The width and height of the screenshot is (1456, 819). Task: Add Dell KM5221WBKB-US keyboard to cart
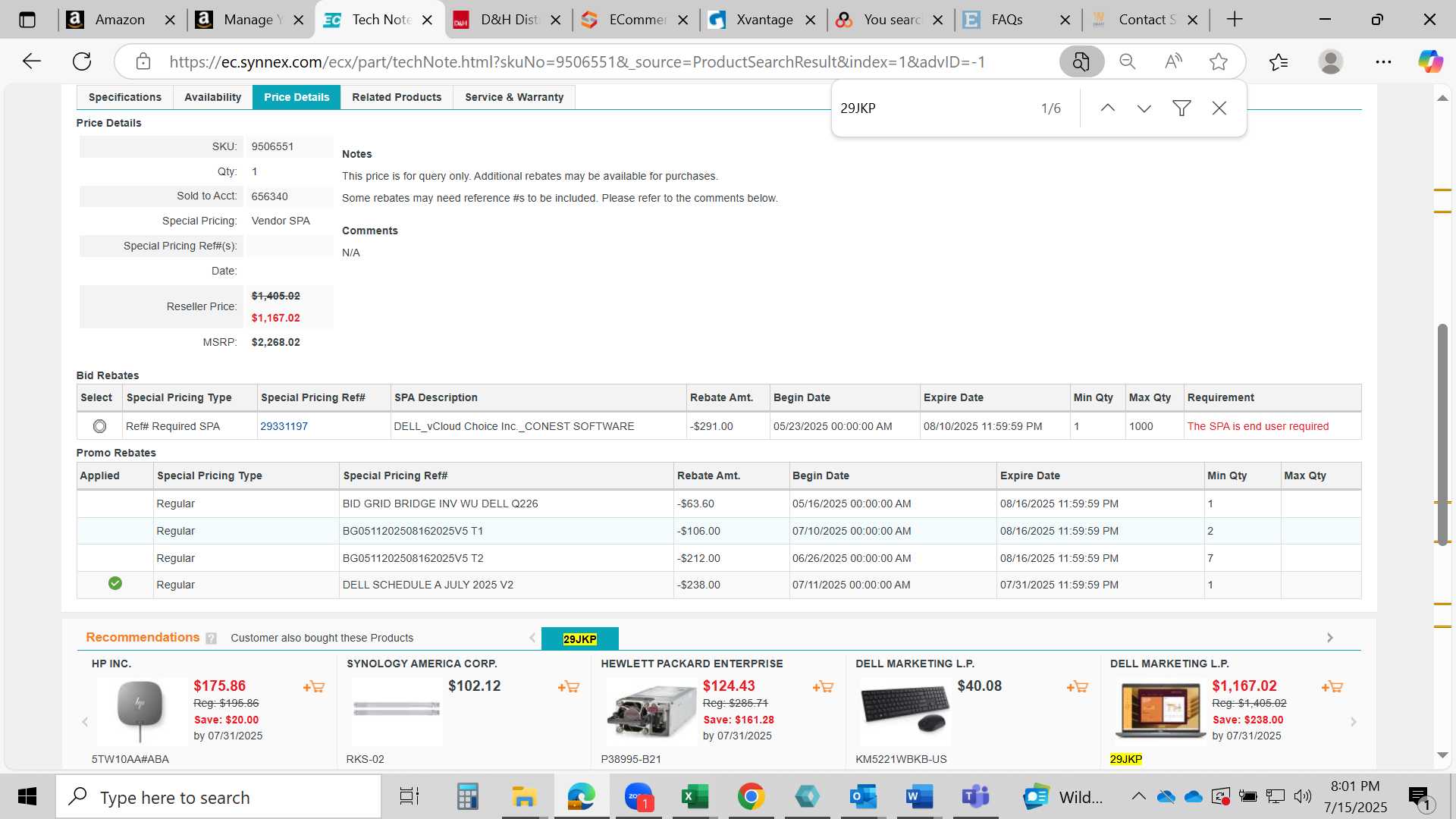pyautogui.click(x=1078, y=687)
